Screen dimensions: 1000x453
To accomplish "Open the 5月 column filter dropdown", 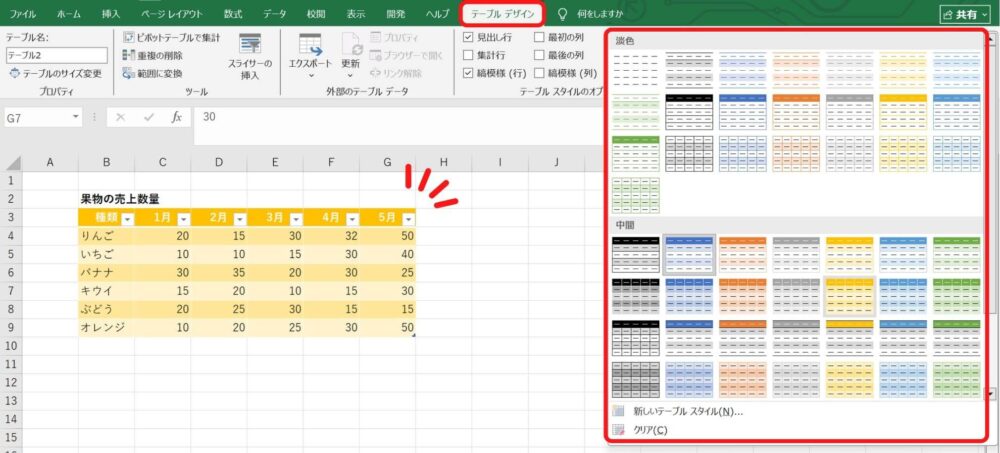I will pyautogui.click(x=408, y=219).
